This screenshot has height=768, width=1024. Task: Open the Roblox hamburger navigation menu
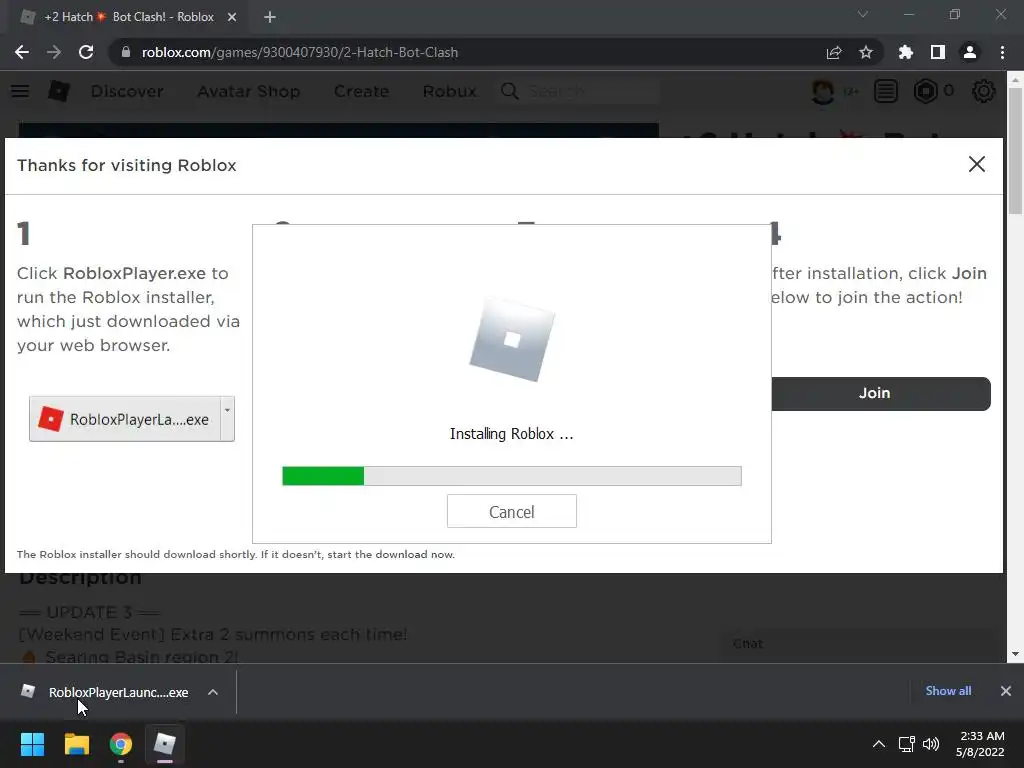point(20,91)
